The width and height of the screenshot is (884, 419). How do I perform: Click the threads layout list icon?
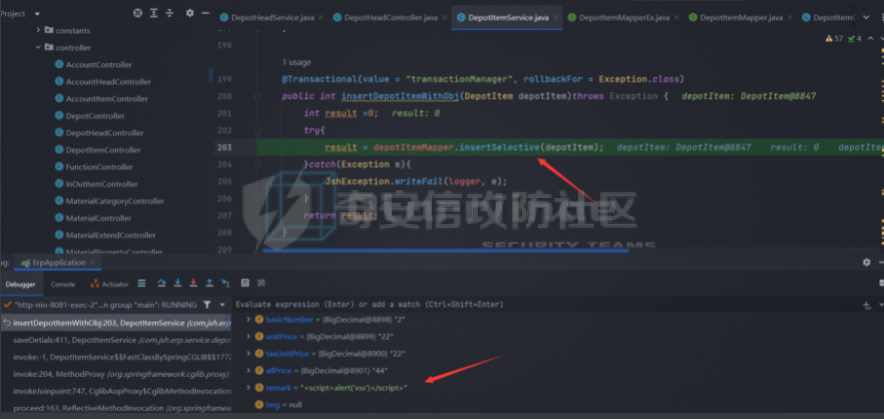click(x=142, y=283)
